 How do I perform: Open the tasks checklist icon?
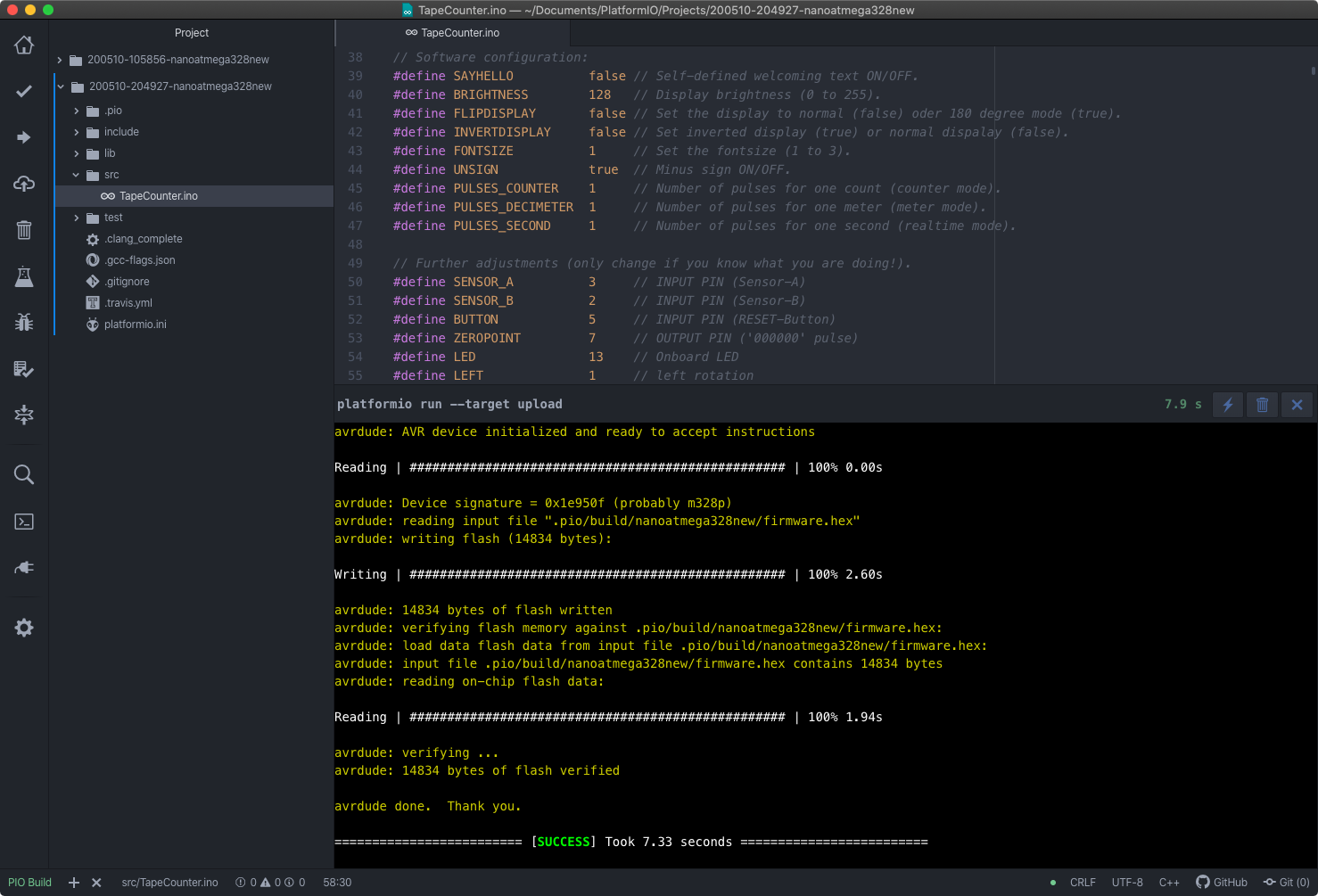pyautogui.click(x=24, y=369)
